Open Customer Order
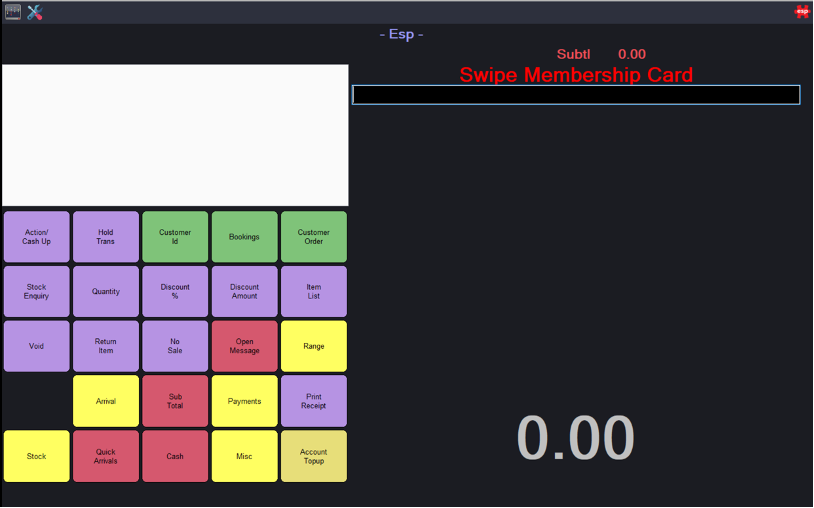814x508 pixels. click(x=314, y=237)
